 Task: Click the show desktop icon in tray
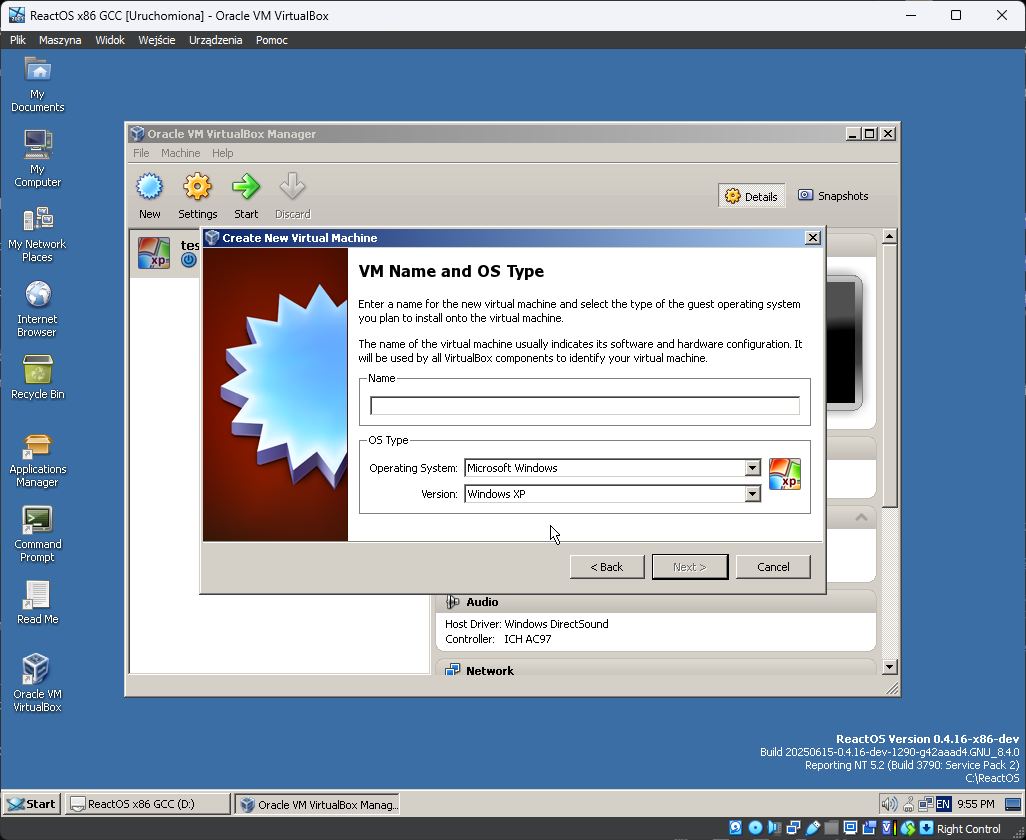click(x=1013, y=804)
